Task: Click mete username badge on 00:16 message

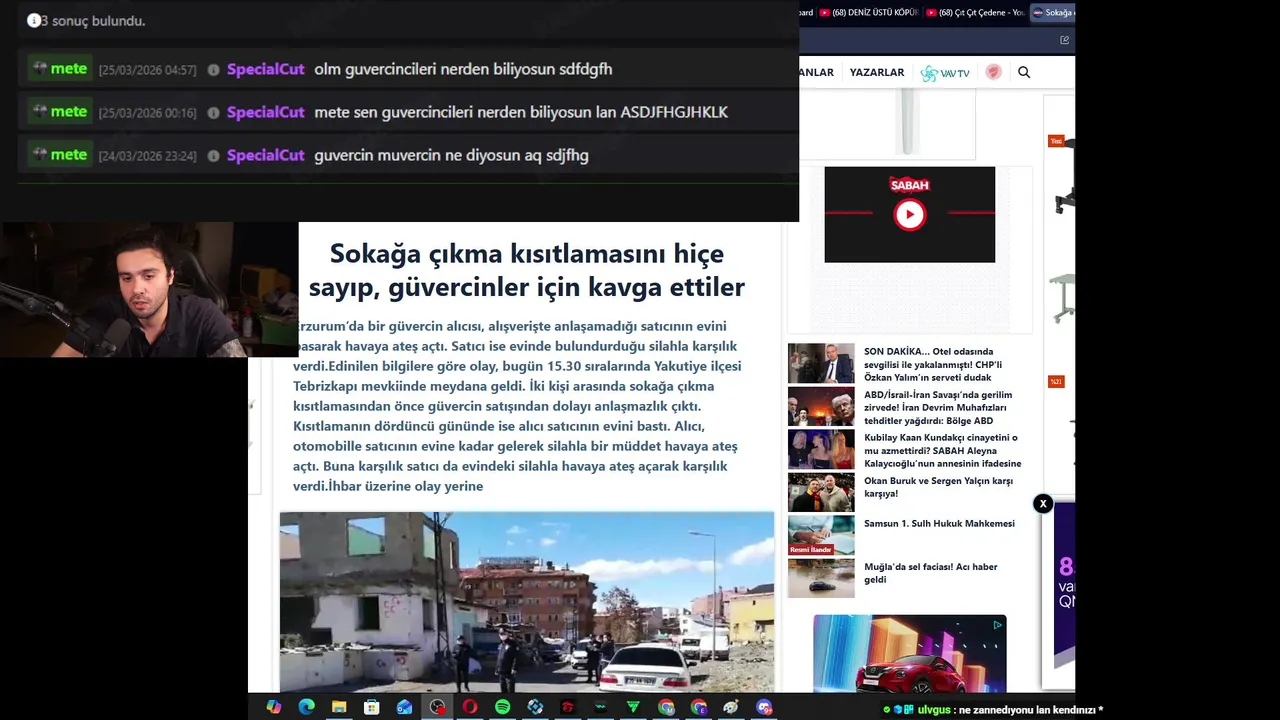Action: (60, 112)
